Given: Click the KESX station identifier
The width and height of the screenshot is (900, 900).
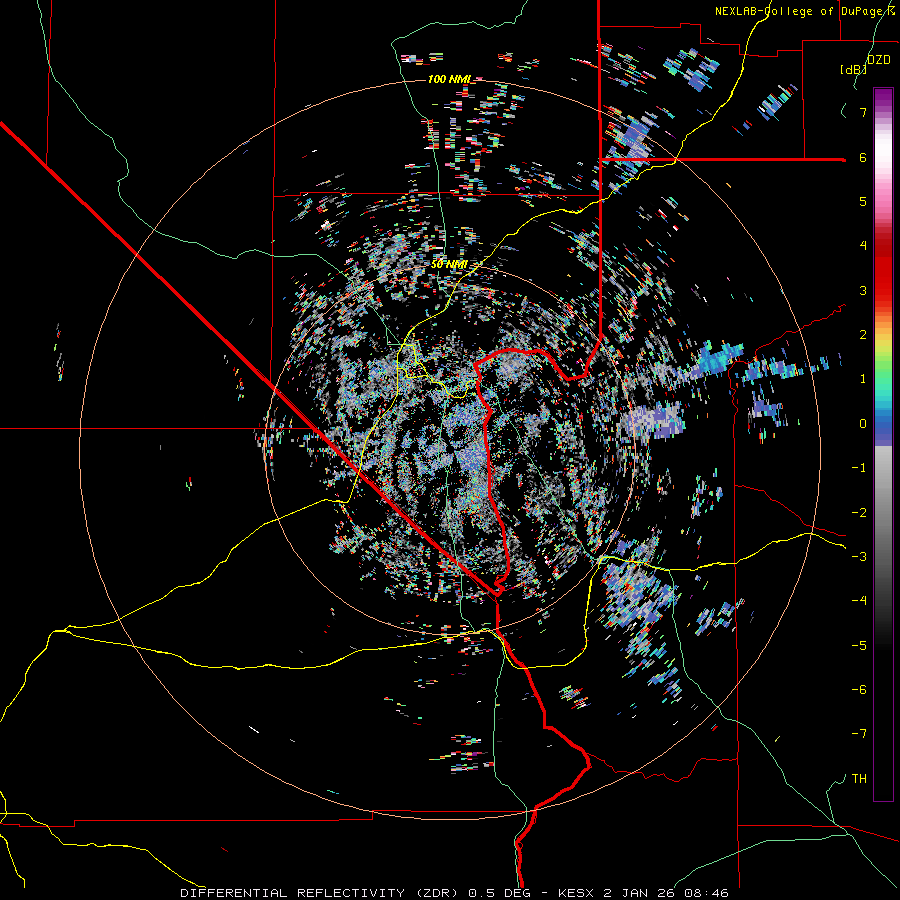Looking at the screenshot, I should click(576, 893).
